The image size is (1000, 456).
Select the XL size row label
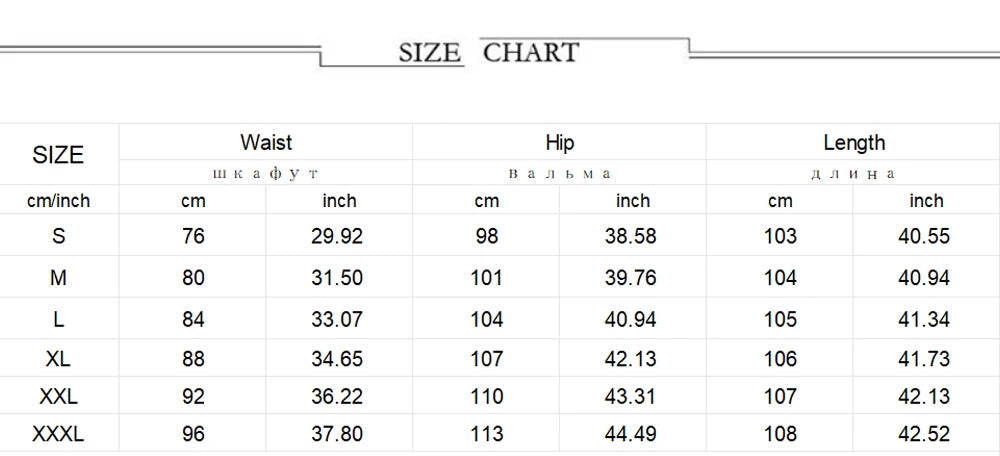[x=58, y=359]
